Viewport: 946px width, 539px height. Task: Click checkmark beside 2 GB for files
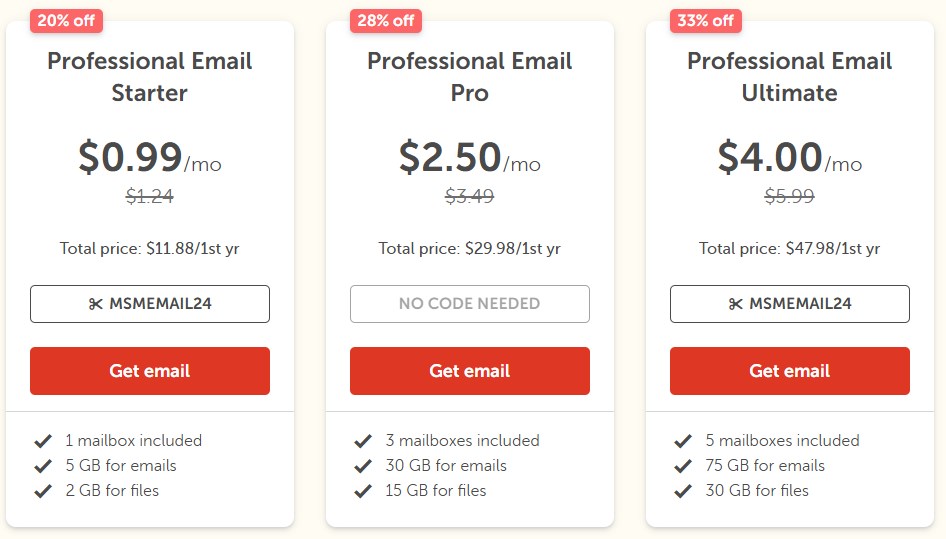tap(43, 491)
